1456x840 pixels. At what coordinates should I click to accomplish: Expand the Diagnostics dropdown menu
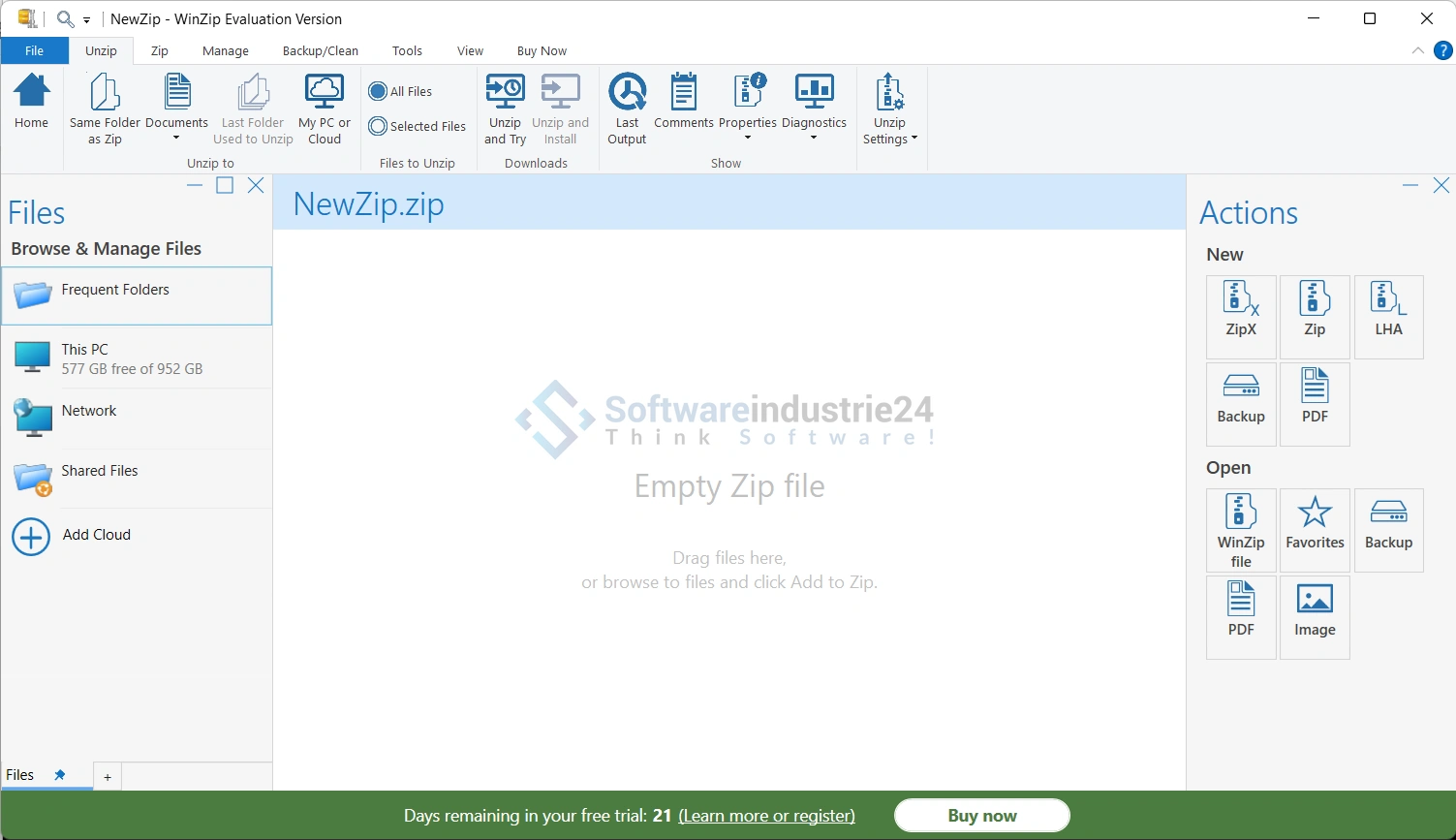(814, 139)
